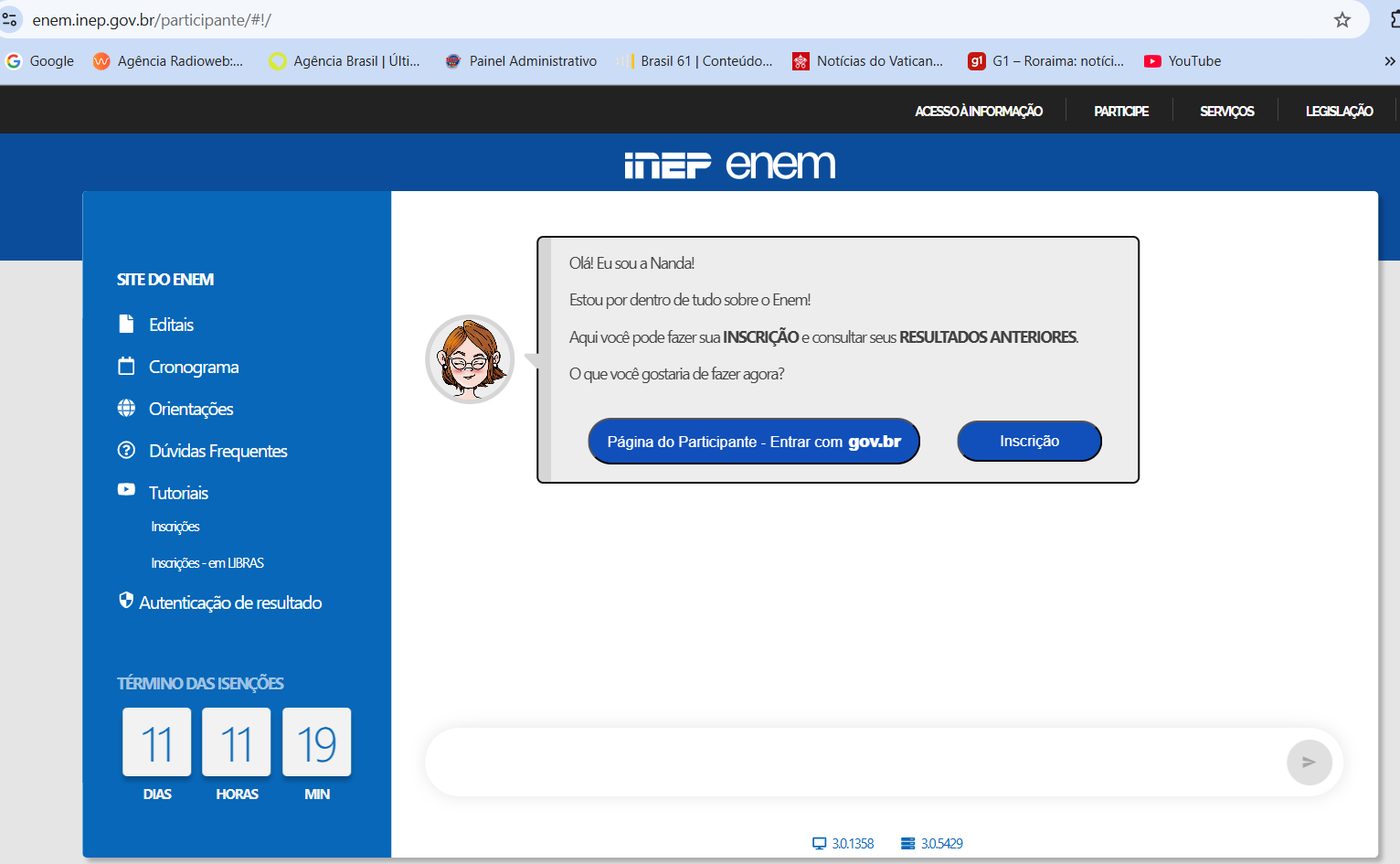This screenshot has height=864, width=1400.
Task: Click the Editais document icon
Action: coord(126,324)
